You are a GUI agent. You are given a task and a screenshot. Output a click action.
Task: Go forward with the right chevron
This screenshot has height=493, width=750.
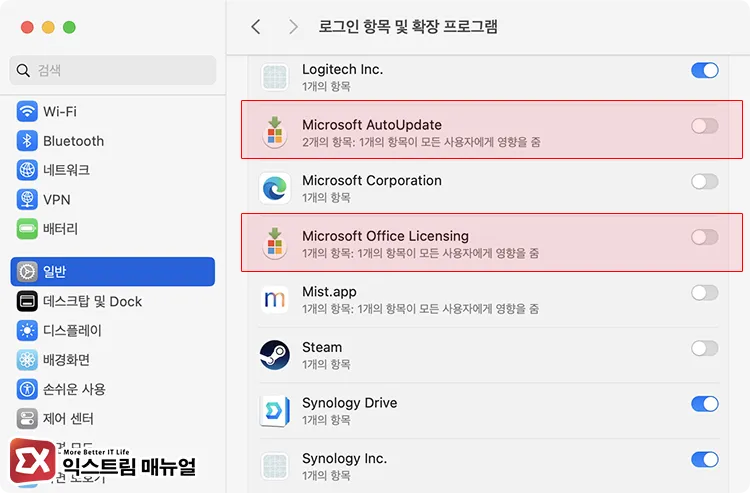tap(293, 27)
